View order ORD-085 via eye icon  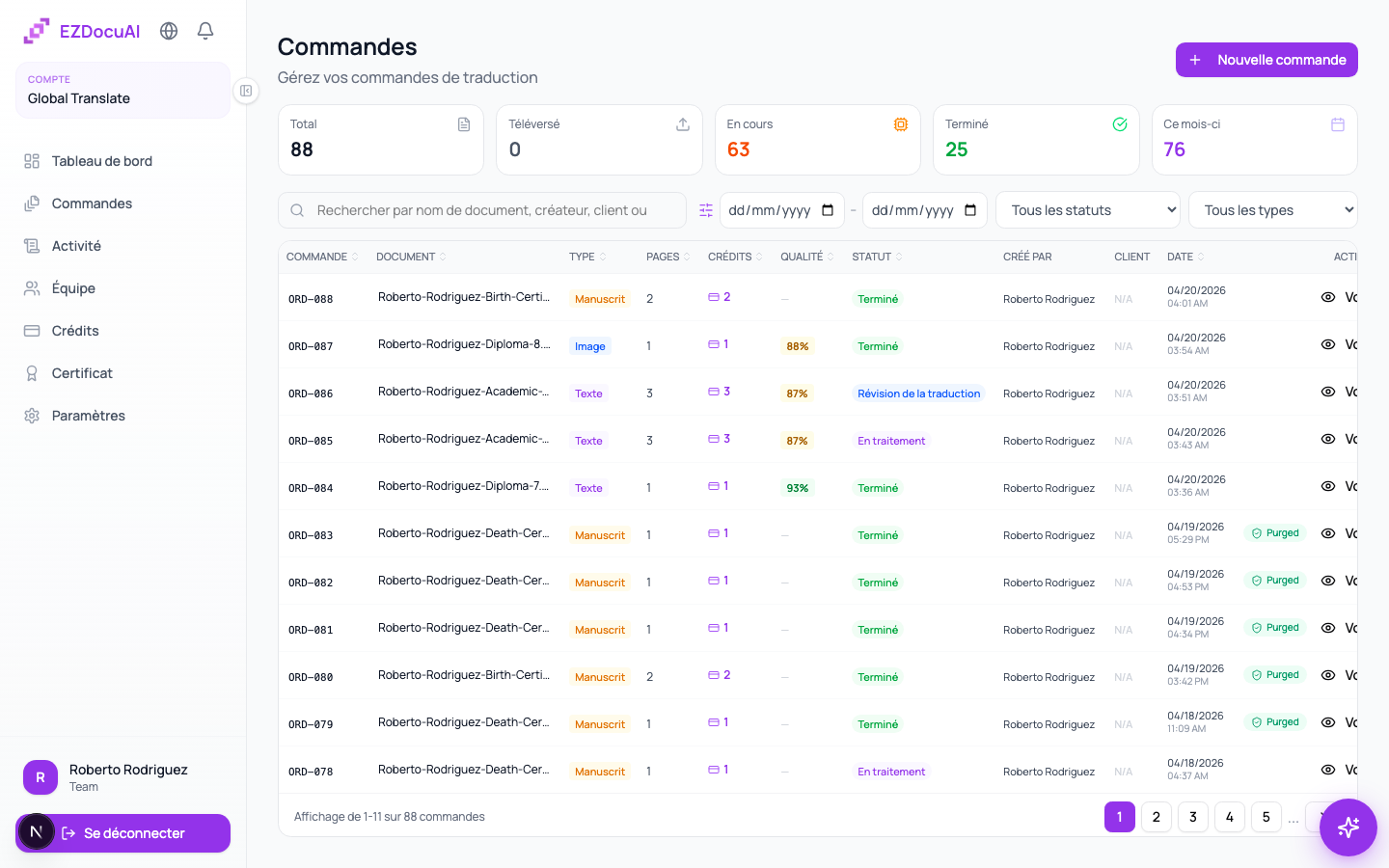(1328, 439)
